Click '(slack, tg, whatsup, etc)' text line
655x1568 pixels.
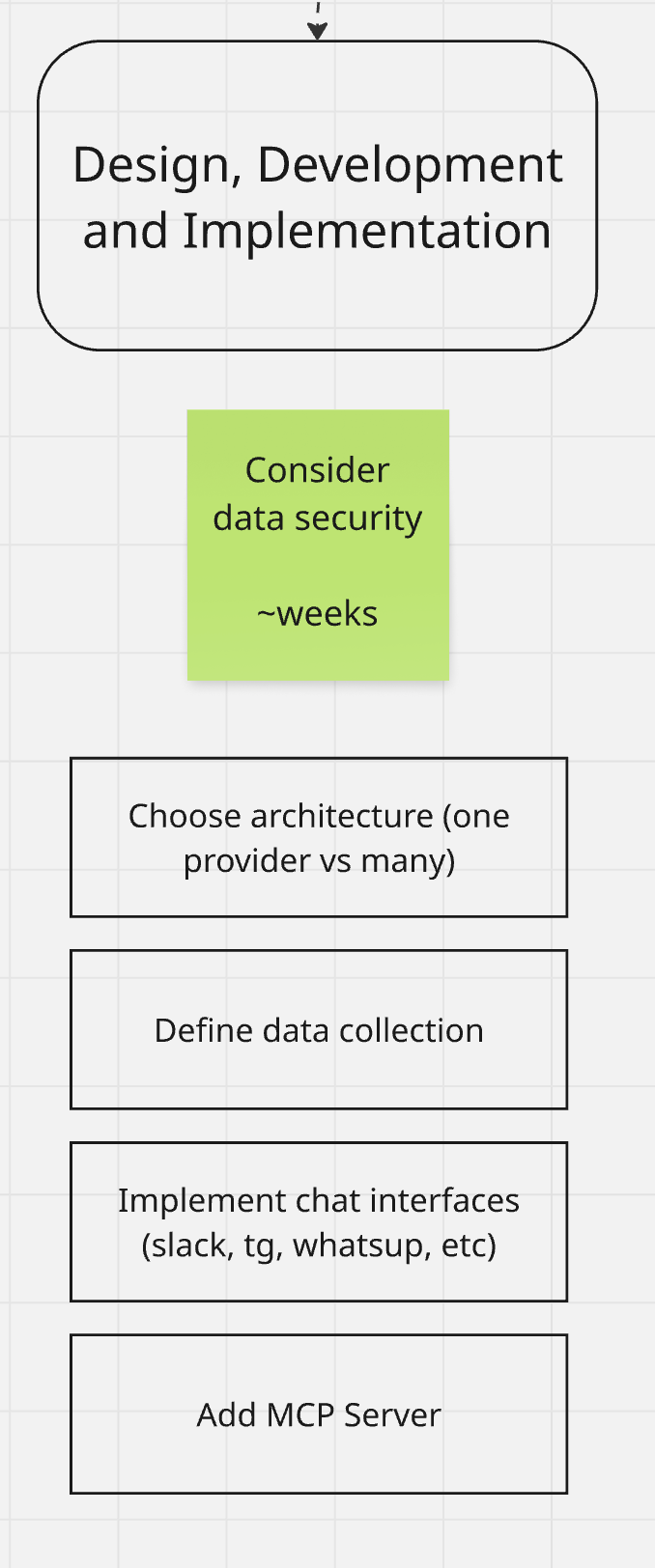coord(319,1245)
